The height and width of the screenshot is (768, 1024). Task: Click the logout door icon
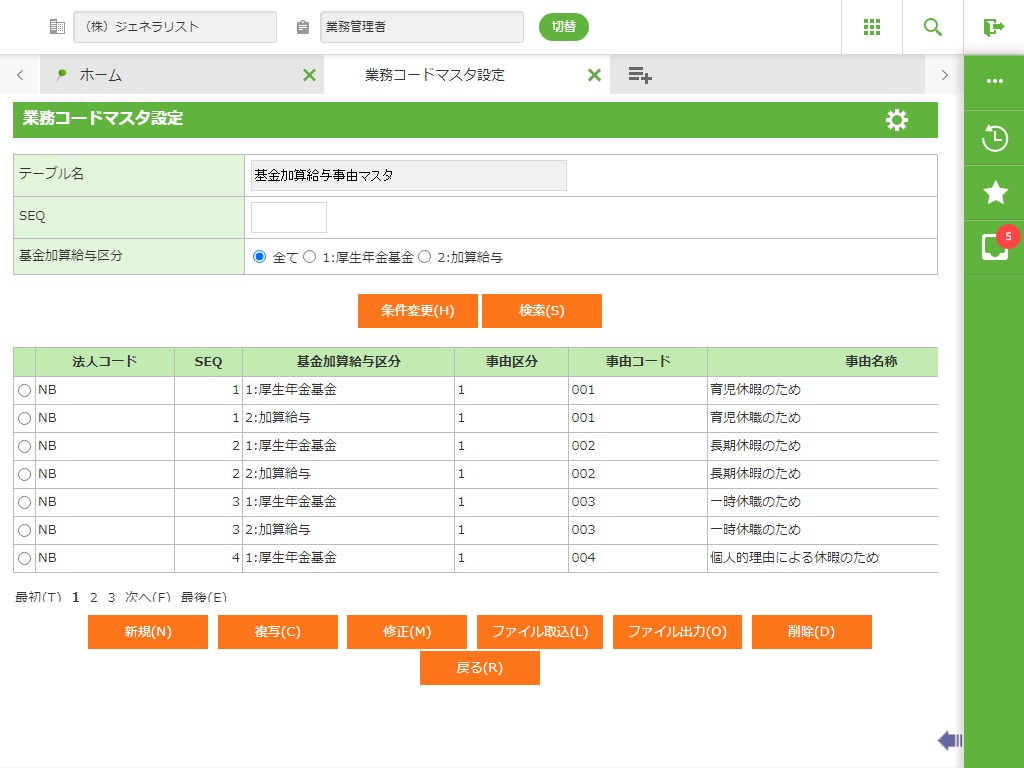pyautogui.click(x=993, y=27)
